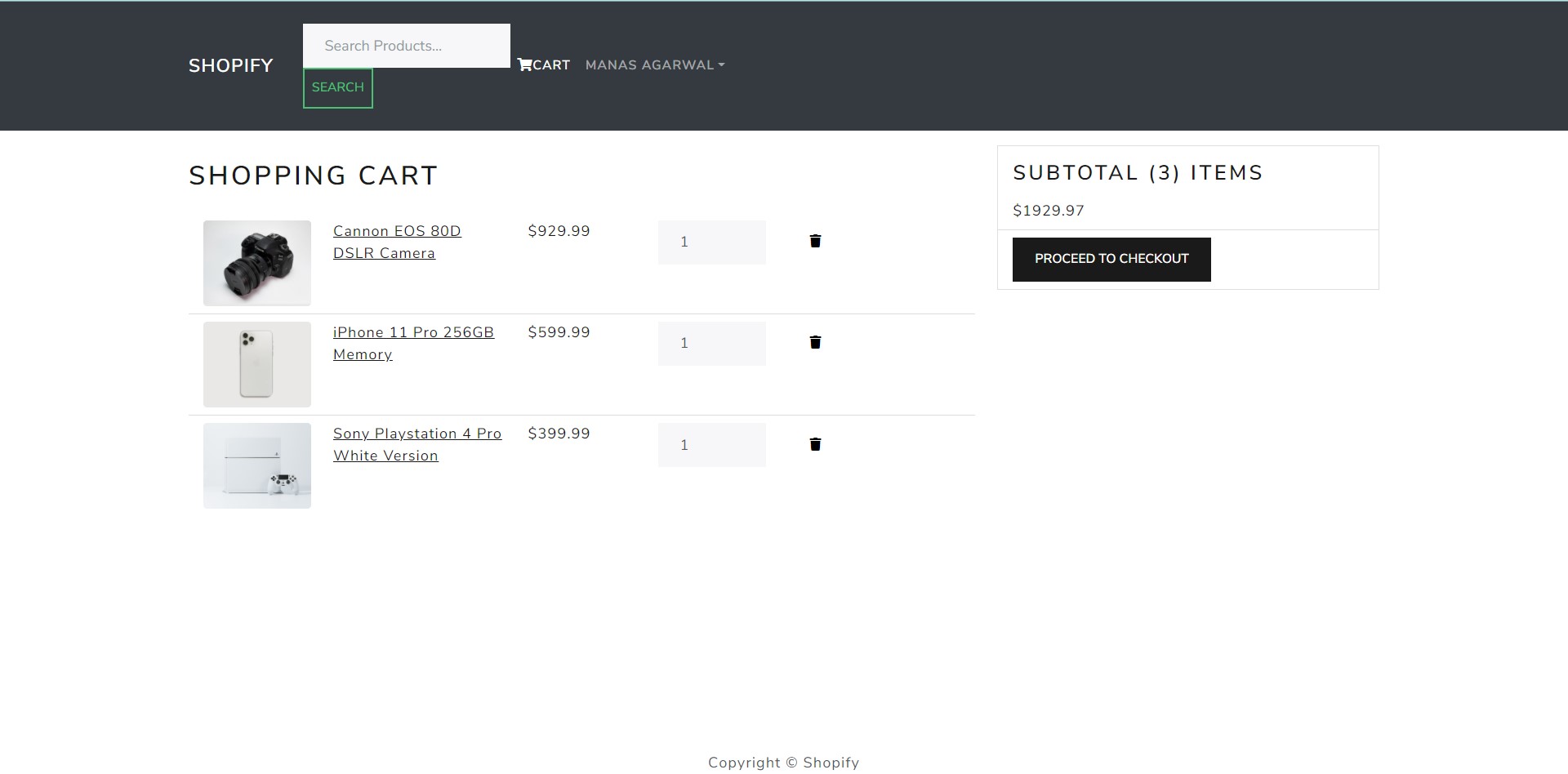The width and height of the screenshot is (1568, 774).
Task: Click the Playstation 4 thumbnail image
Action: (256, 465)
